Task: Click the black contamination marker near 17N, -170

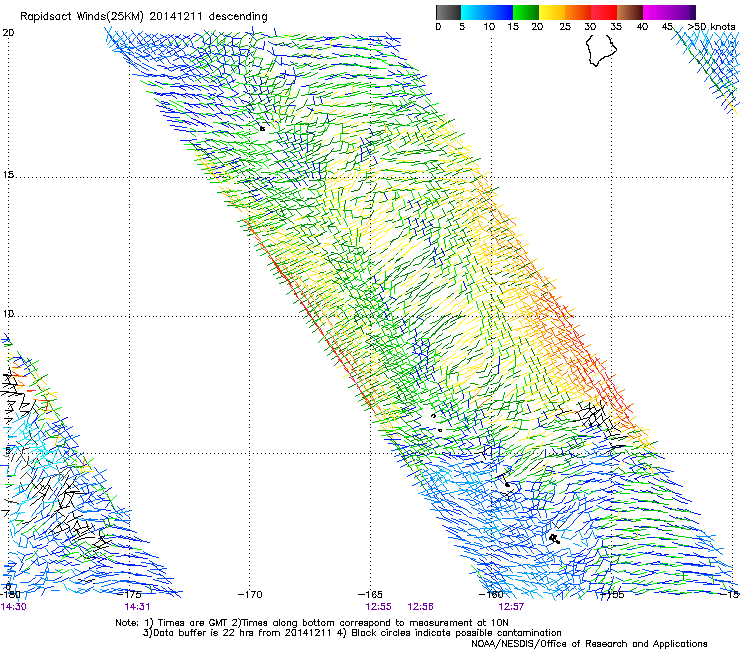Action: (262, 128)
